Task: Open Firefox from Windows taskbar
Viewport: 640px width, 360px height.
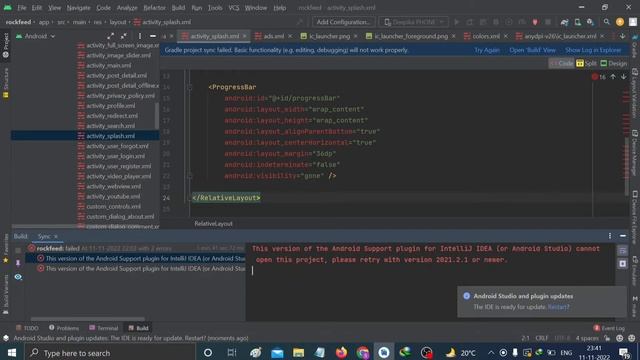Action: point(341,353)
